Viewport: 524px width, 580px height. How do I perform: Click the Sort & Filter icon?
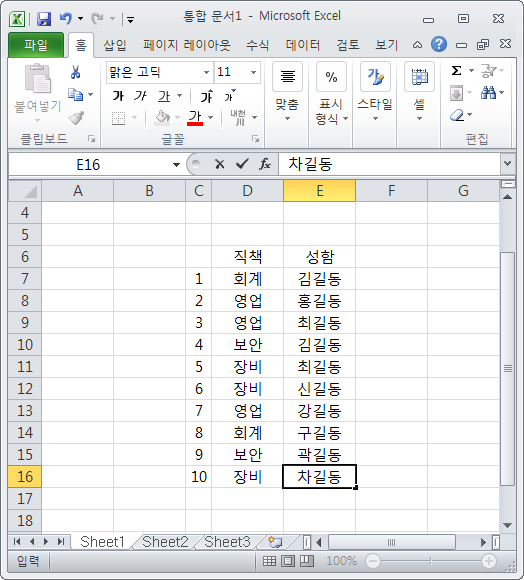[x=488, y=70]
